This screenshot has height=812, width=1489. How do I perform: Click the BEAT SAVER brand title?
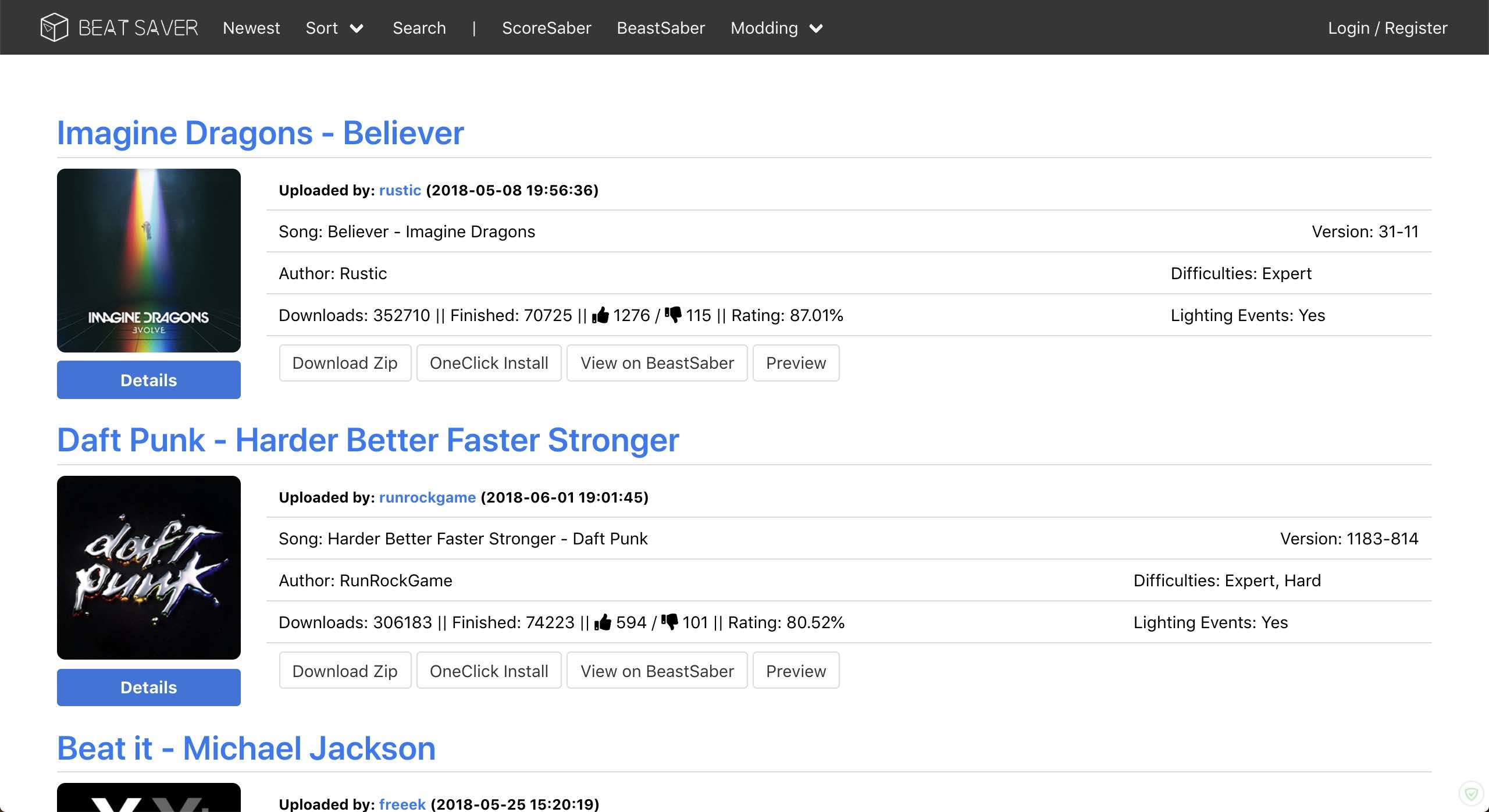tap(138, 28)
